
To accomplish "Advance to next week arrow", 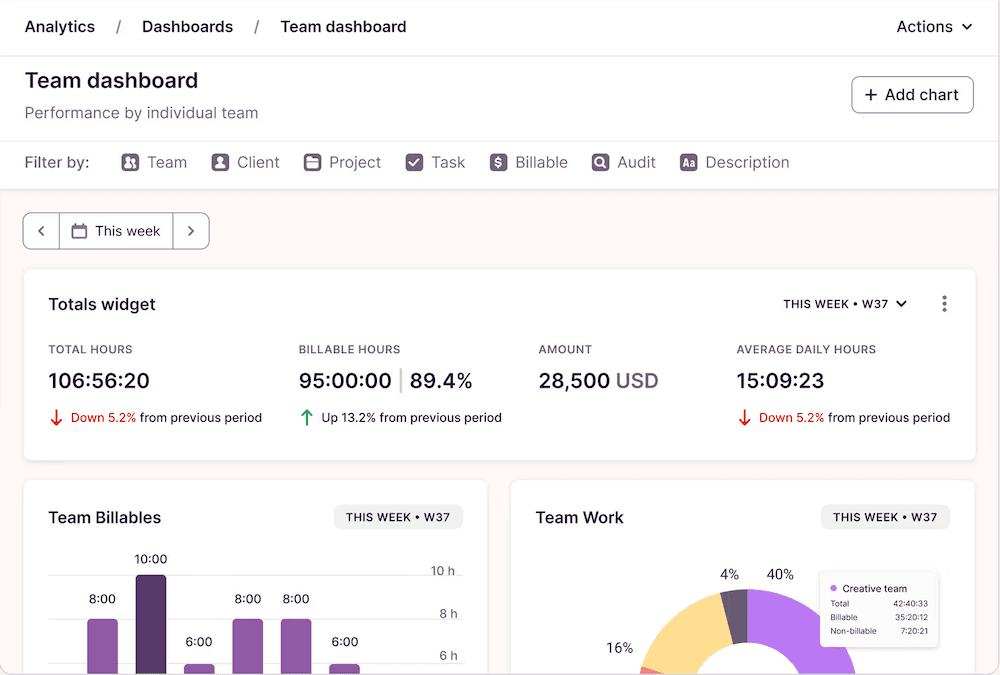I will click(191, 231).
